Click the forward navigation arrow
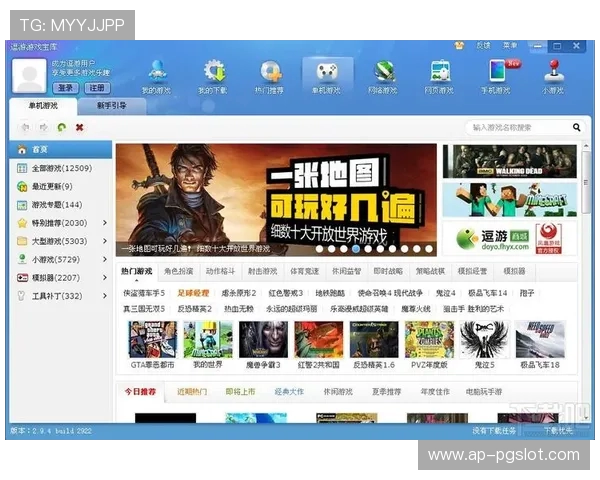Screen dimensions: 600x480 coord(44,127)
